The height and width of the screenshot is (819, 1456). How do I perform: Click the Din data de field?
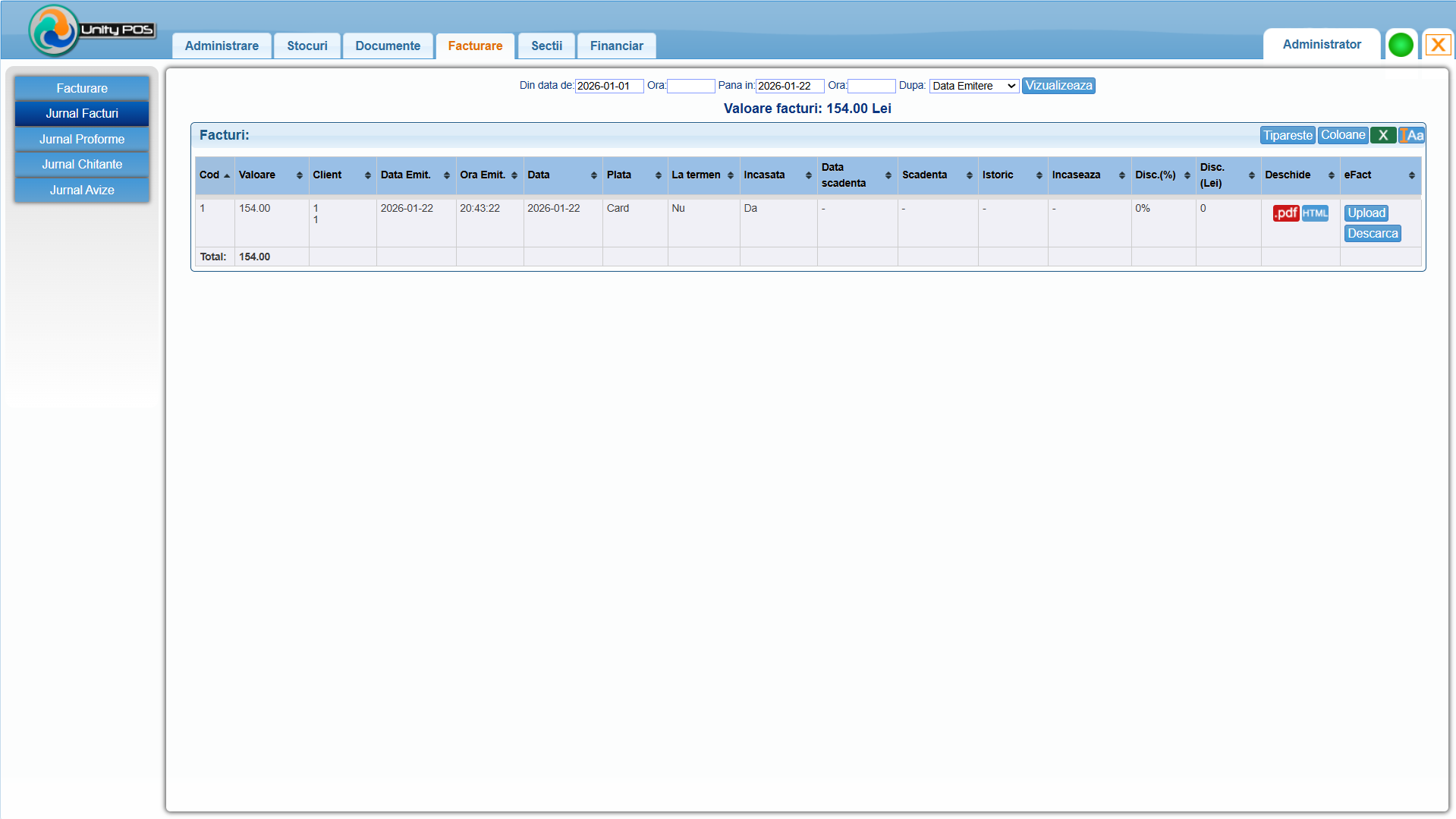pyautogui.click(x=609, y=86)
